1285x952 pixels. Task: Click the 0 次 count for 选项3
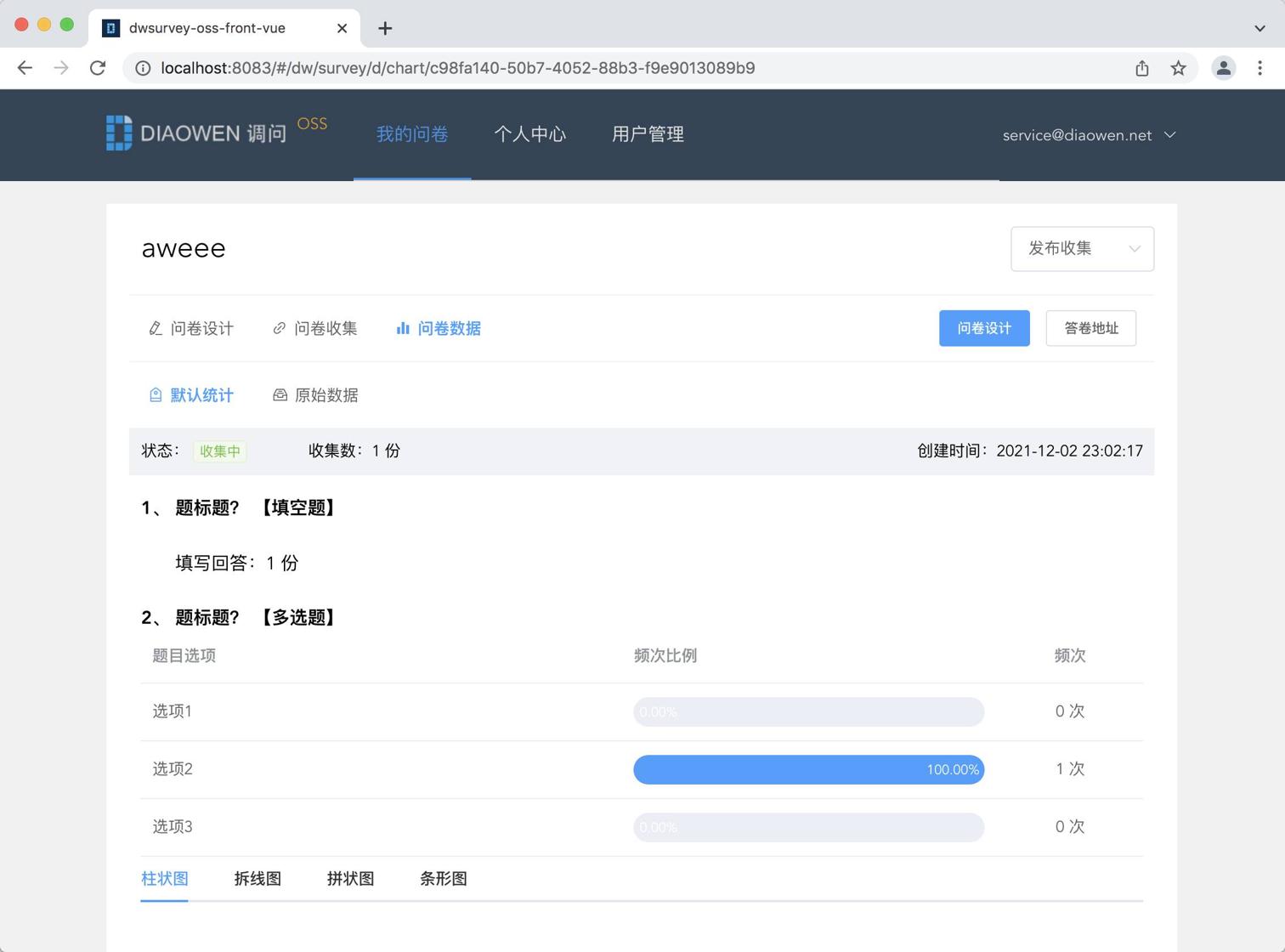click(x=1070, y=827)
